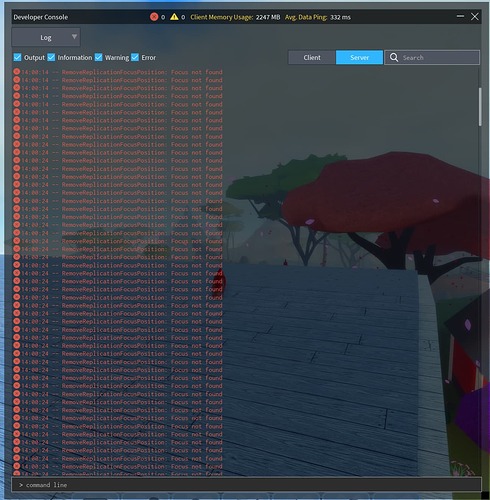Image resolution: width=490 pixels, height=500 pixels.
Task: Uncheck the Information filter checkbox
Action: coord(51,57)
